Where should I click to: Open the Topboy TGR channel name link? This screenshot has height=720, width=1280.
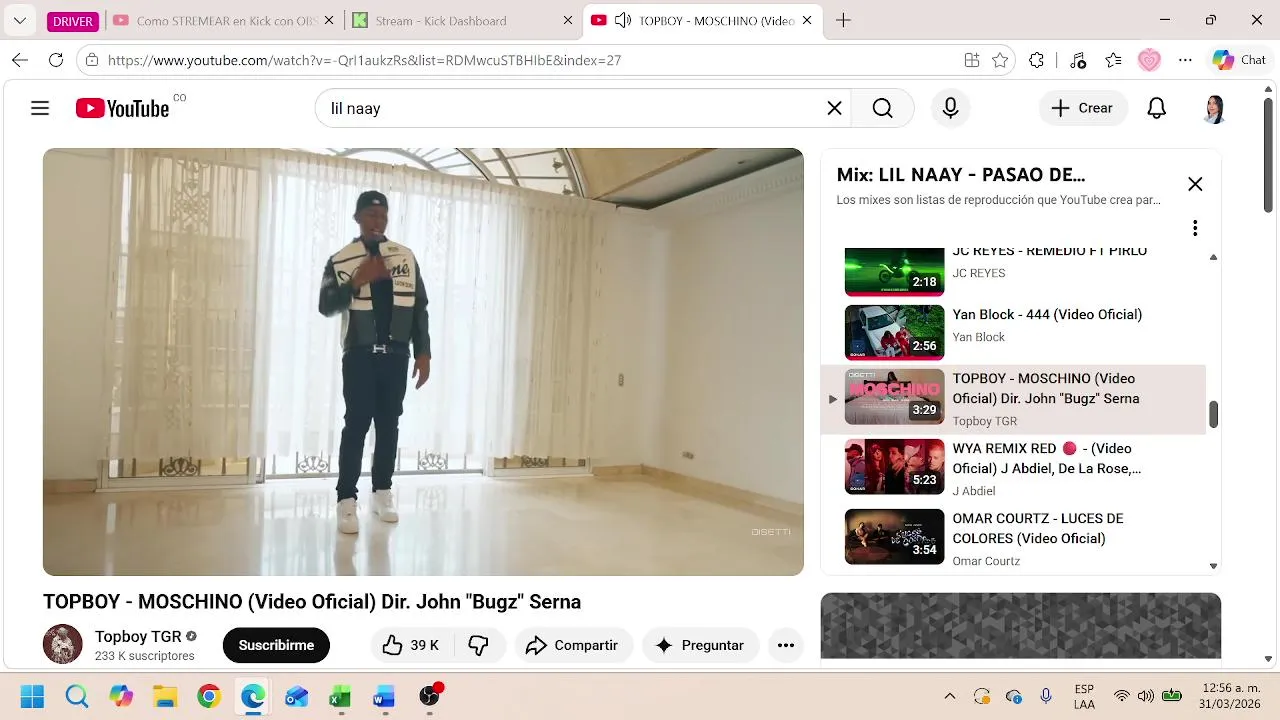(138, 636)
